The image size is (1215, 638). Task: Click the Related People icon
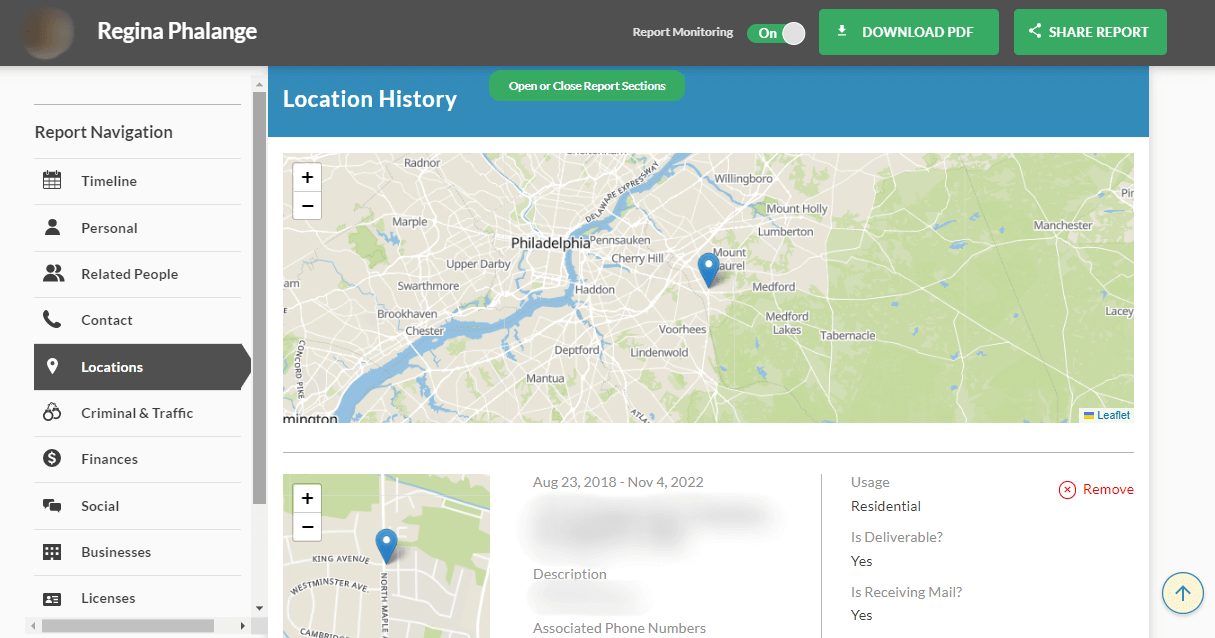coord(53,274)
